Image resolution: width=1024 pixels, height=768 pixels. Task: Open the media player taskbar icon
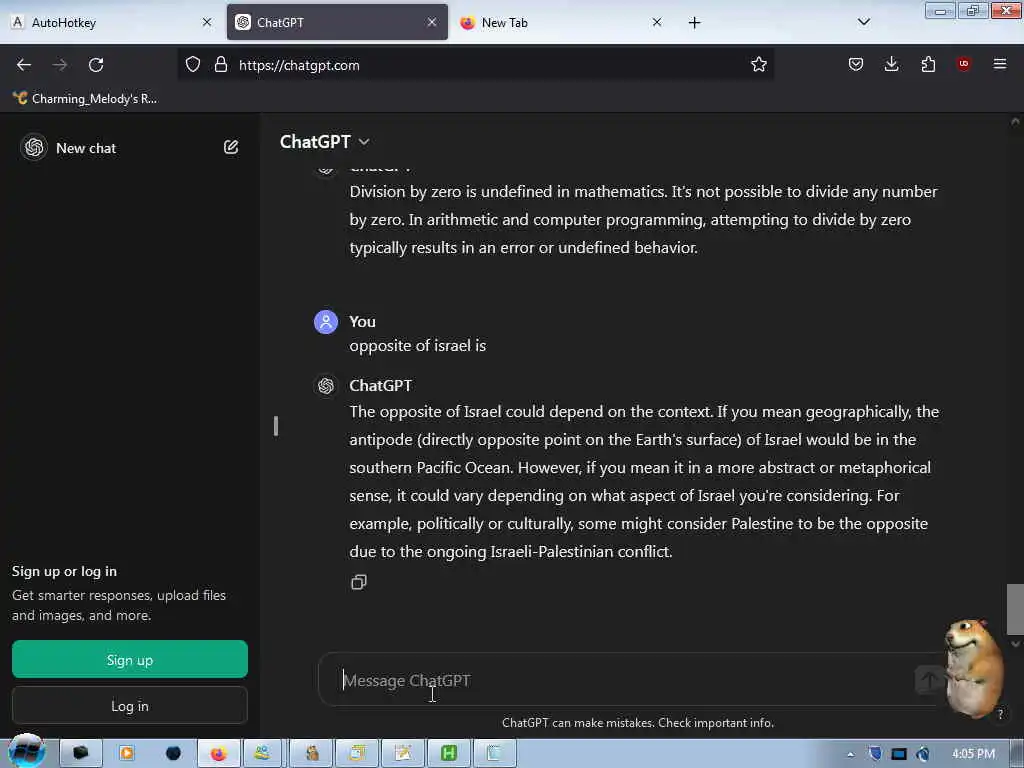[x=127, y=753]
